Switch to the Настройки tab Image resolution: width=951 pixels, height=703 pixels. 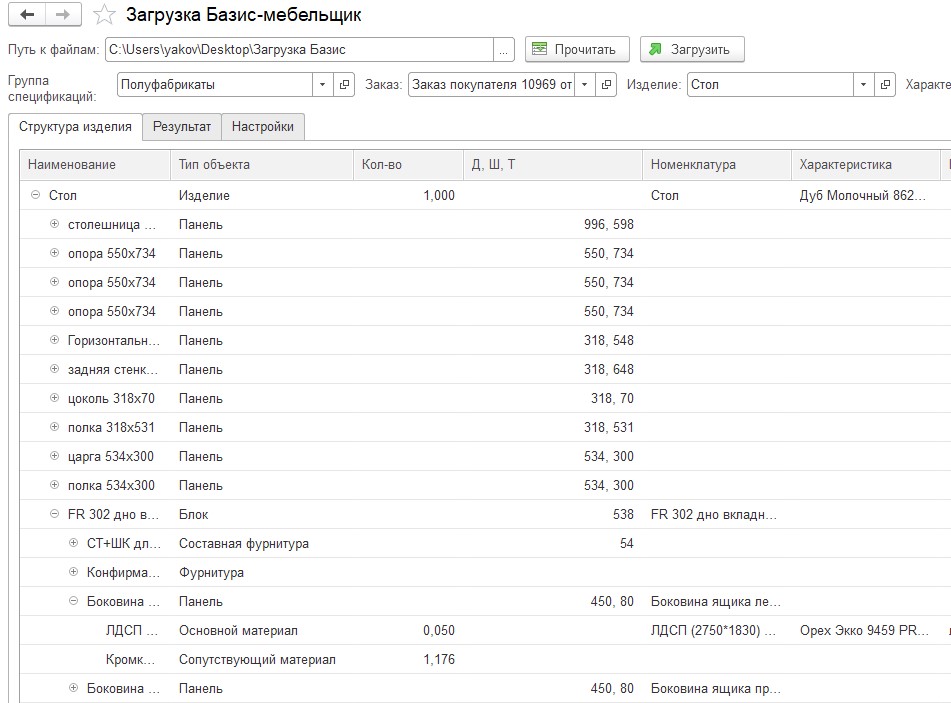(262, 127)
